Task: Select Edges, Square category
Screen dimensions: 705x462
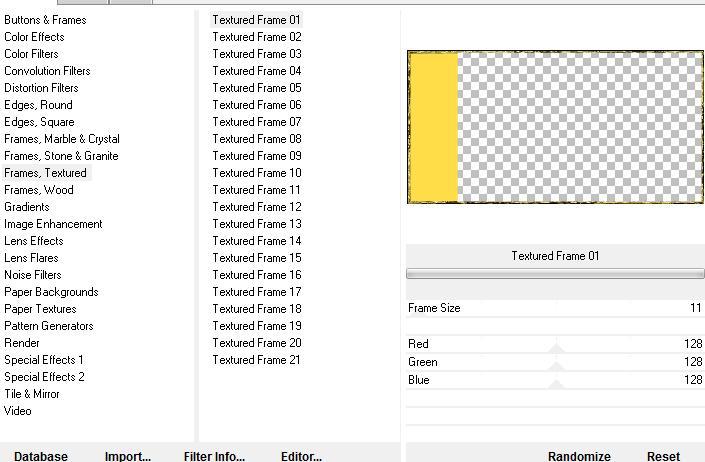Action: pyautogui.click(x=39, y=122)
